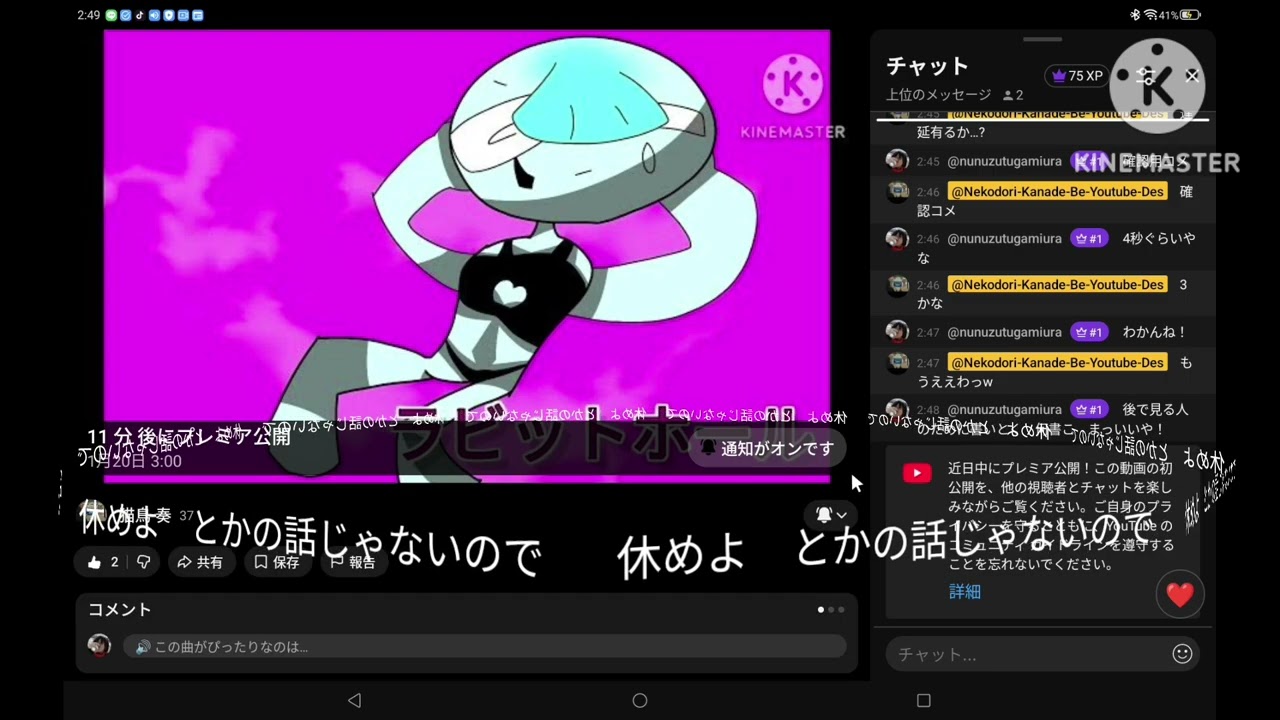Image resolution: width=1280 pixels, height=720 pixels.
Task: Report the video with 報告
Action: 353,562
